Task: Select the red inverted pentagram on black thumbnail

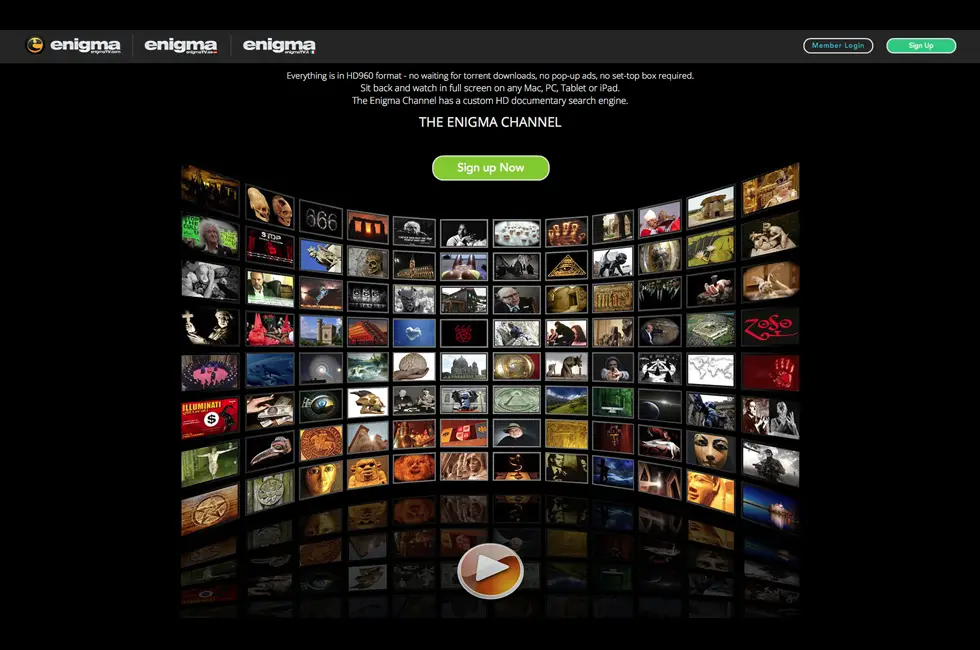Action: [464, 333]
